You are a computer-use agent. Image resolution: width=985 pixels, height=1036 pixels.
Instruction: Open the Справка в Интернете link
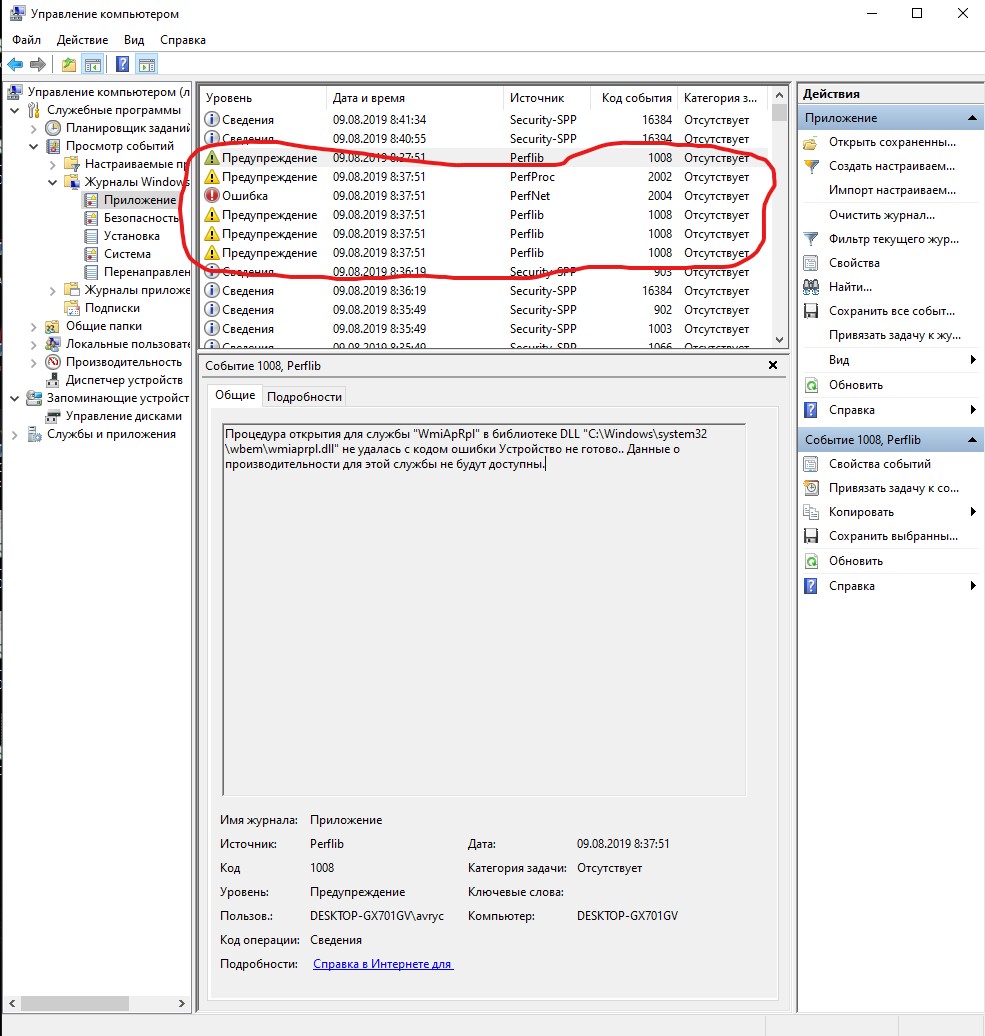383,964
